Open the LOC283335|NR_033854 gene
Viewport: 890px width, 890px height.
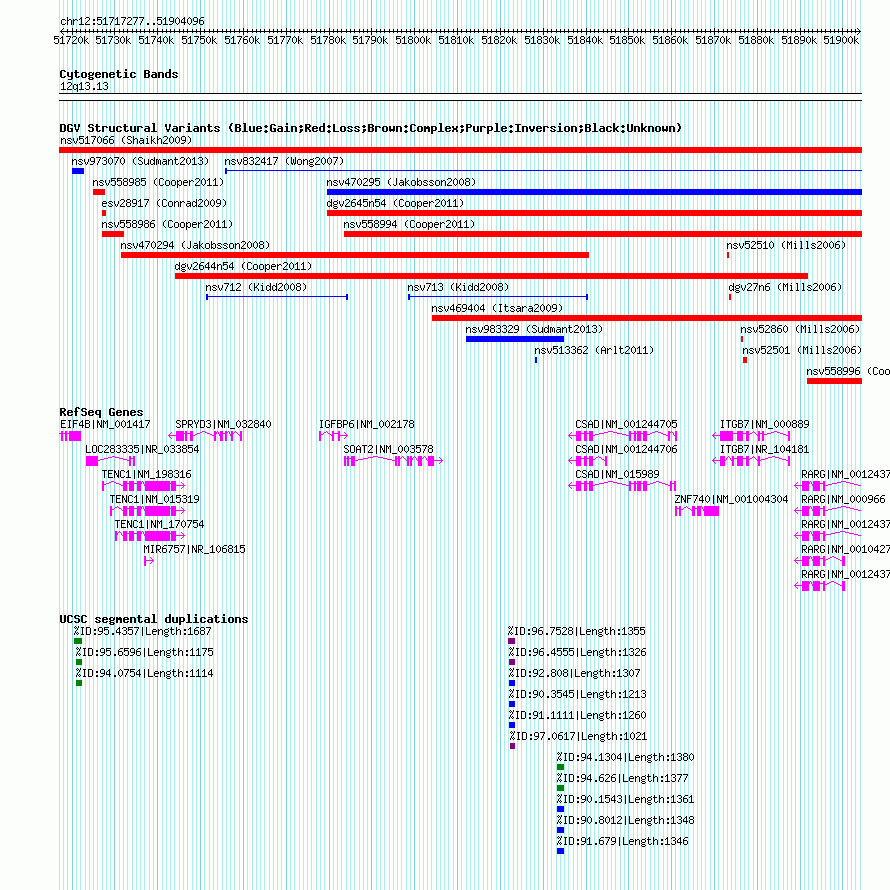110,461
